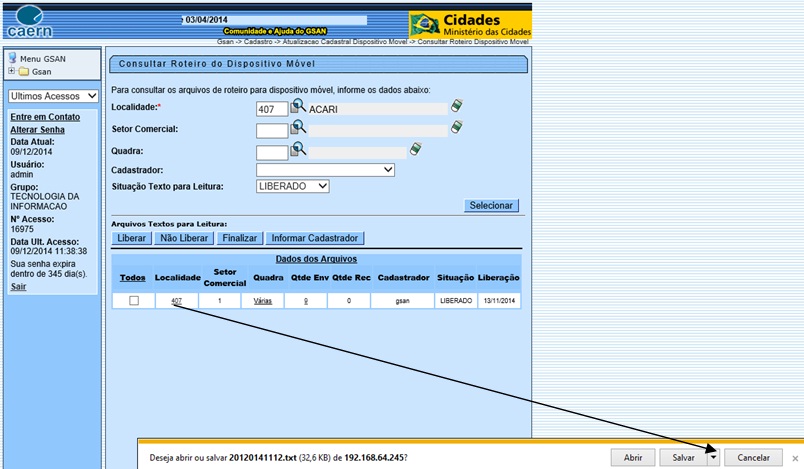Viewport: 804px width, 469px height.
Task: Click the Não Liberar button
Action: point(184,238)
